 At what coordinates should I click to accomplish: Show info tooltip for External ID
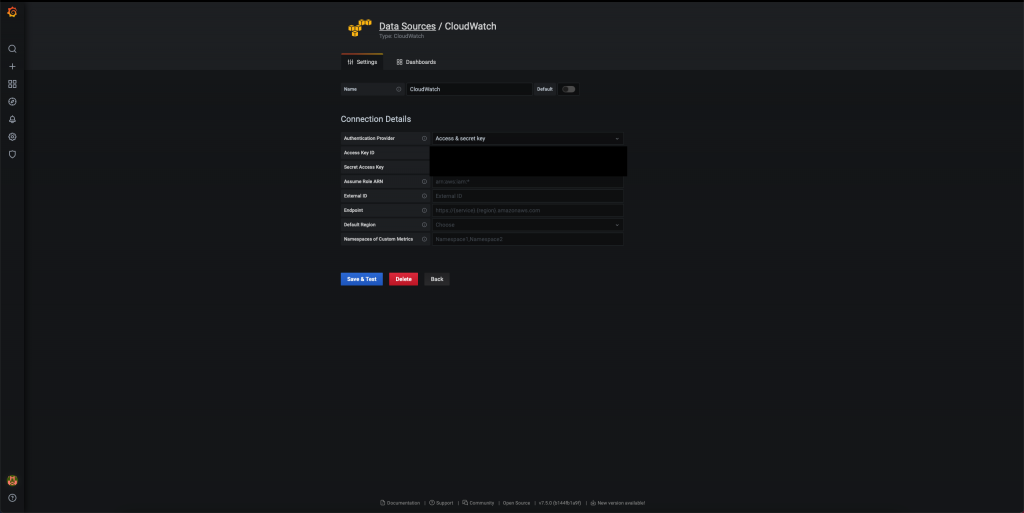[x=424, y=196]
